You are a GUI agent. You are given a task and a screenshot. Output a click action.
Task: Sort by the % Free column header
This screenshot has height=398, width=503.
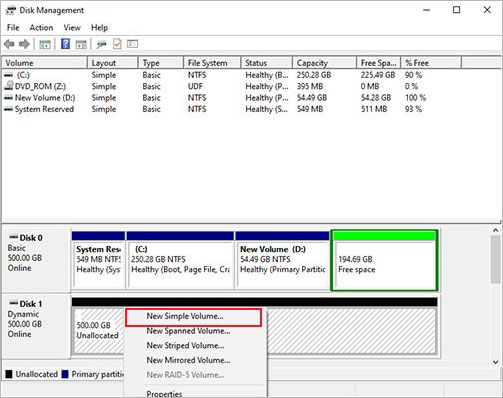point(431,63)
